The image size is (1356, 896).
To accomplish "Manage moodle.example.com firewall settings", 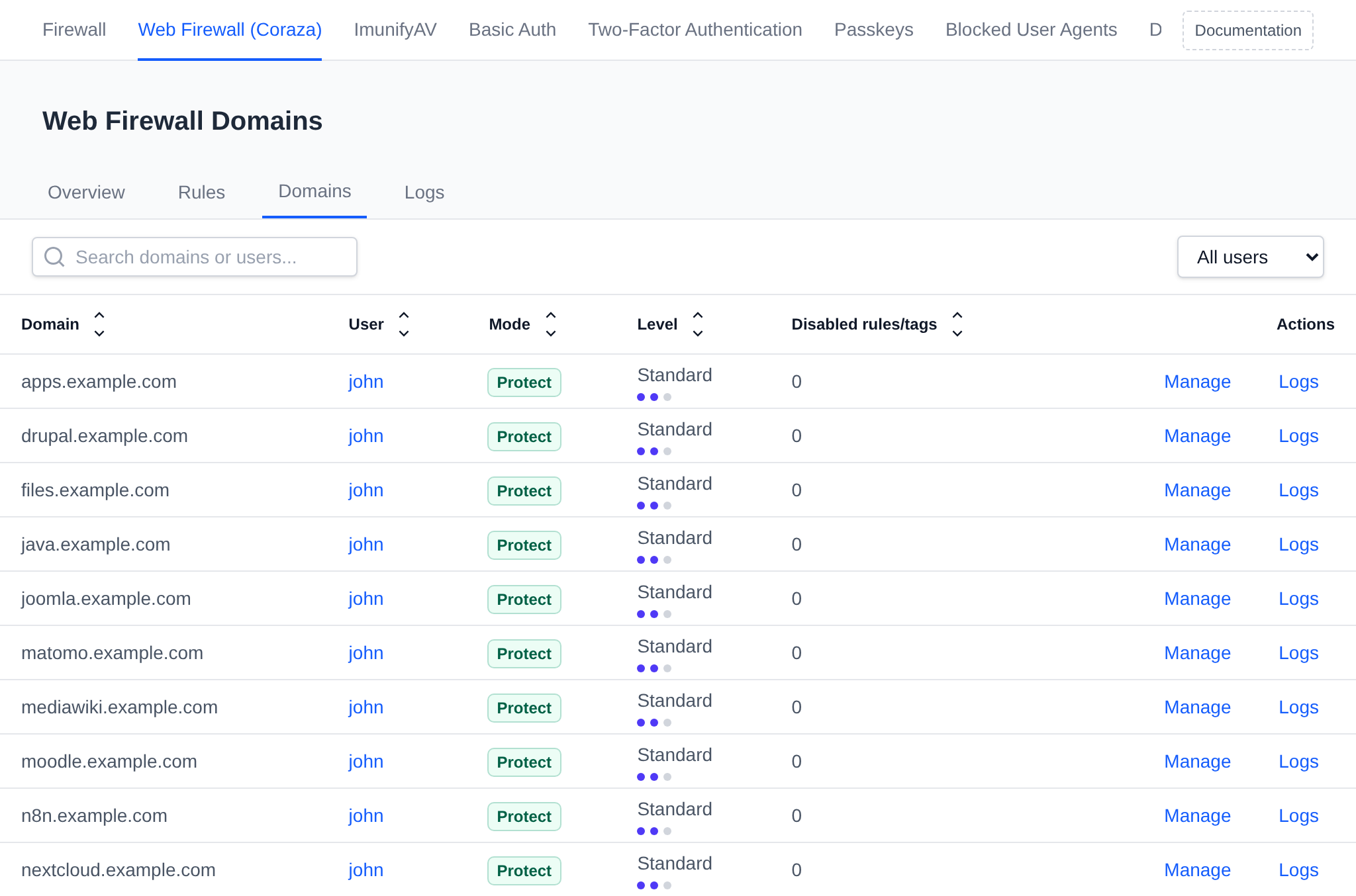I will click(x=1197, y=762).
